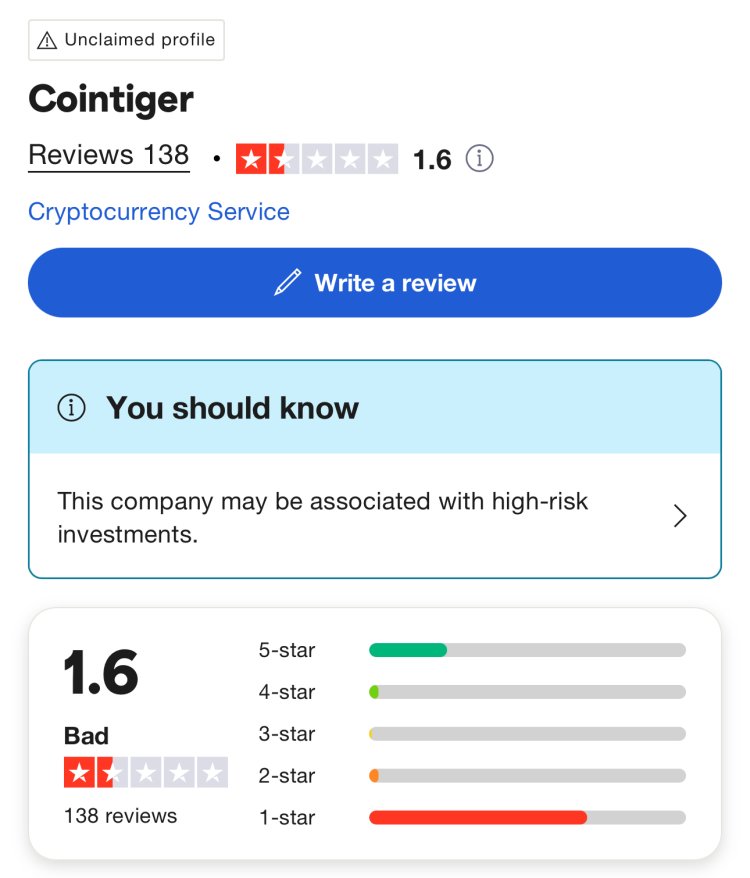Click the info icon beside You should know
The width and height of the screenshot is (750, 878).
72,408
